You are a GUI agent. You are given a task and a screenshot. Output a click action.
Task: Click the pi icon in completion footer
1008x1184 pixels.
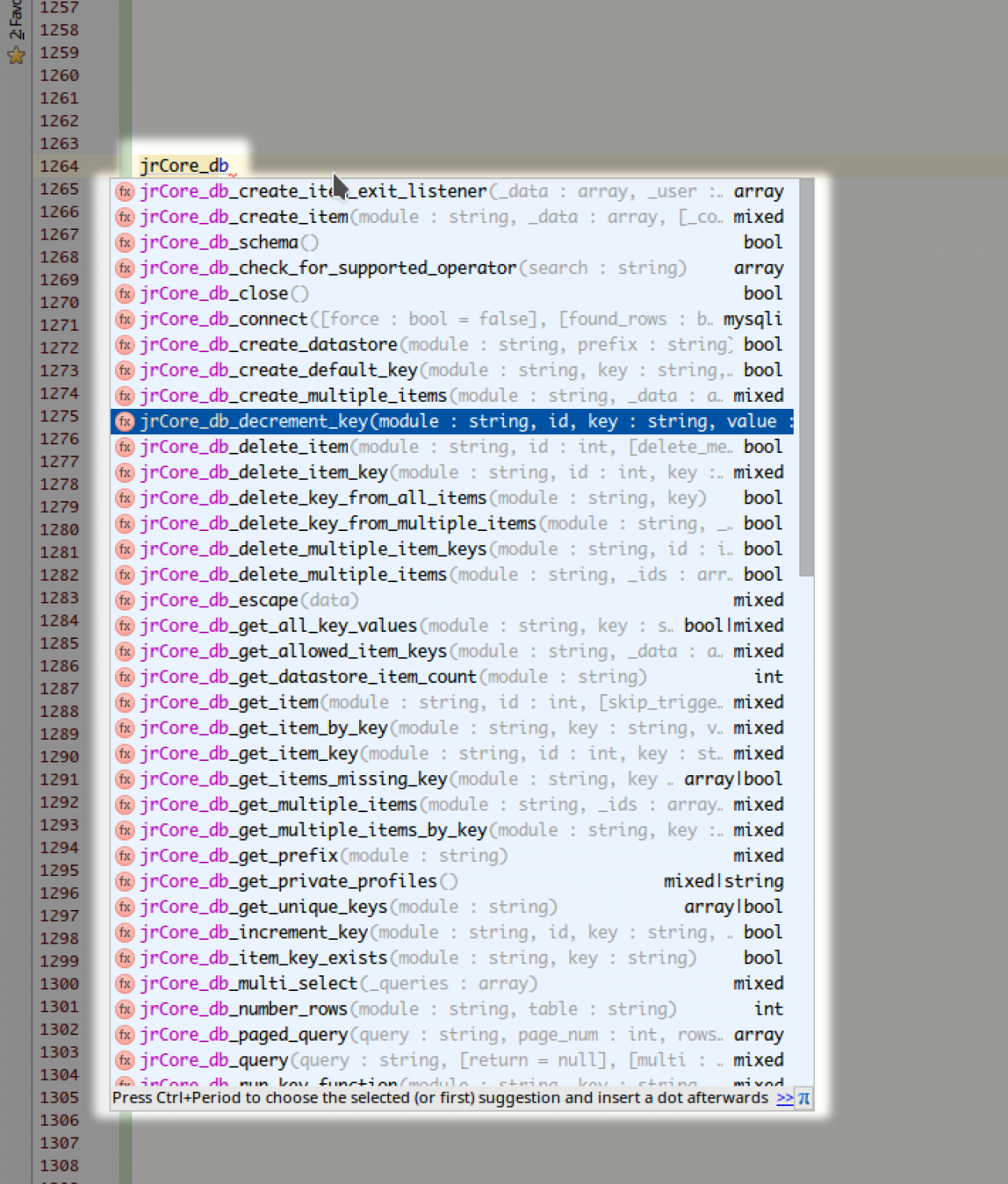[803, 1098]
